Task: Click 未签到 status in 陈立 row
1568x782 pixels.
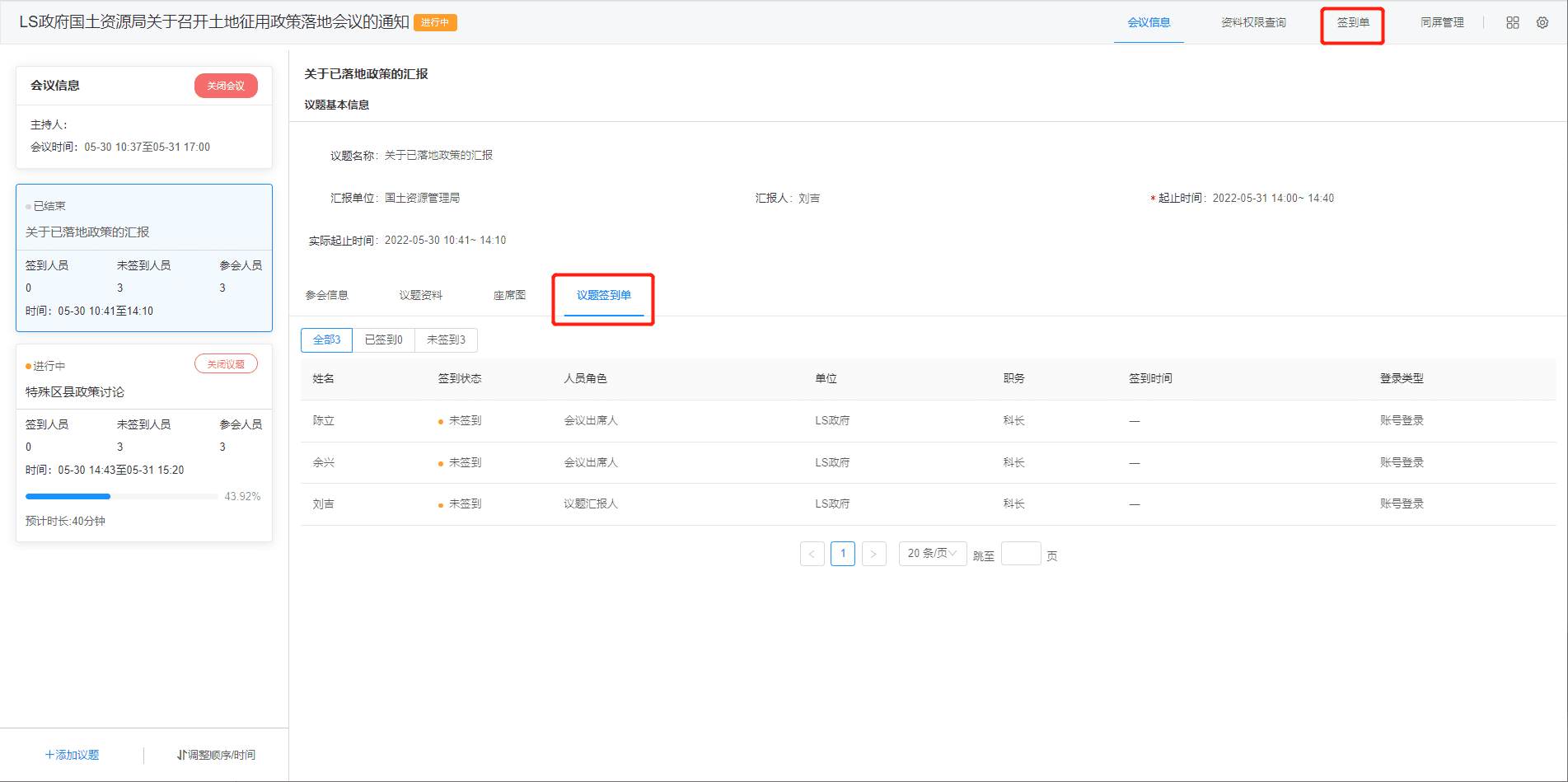Action: coord(460,421)
